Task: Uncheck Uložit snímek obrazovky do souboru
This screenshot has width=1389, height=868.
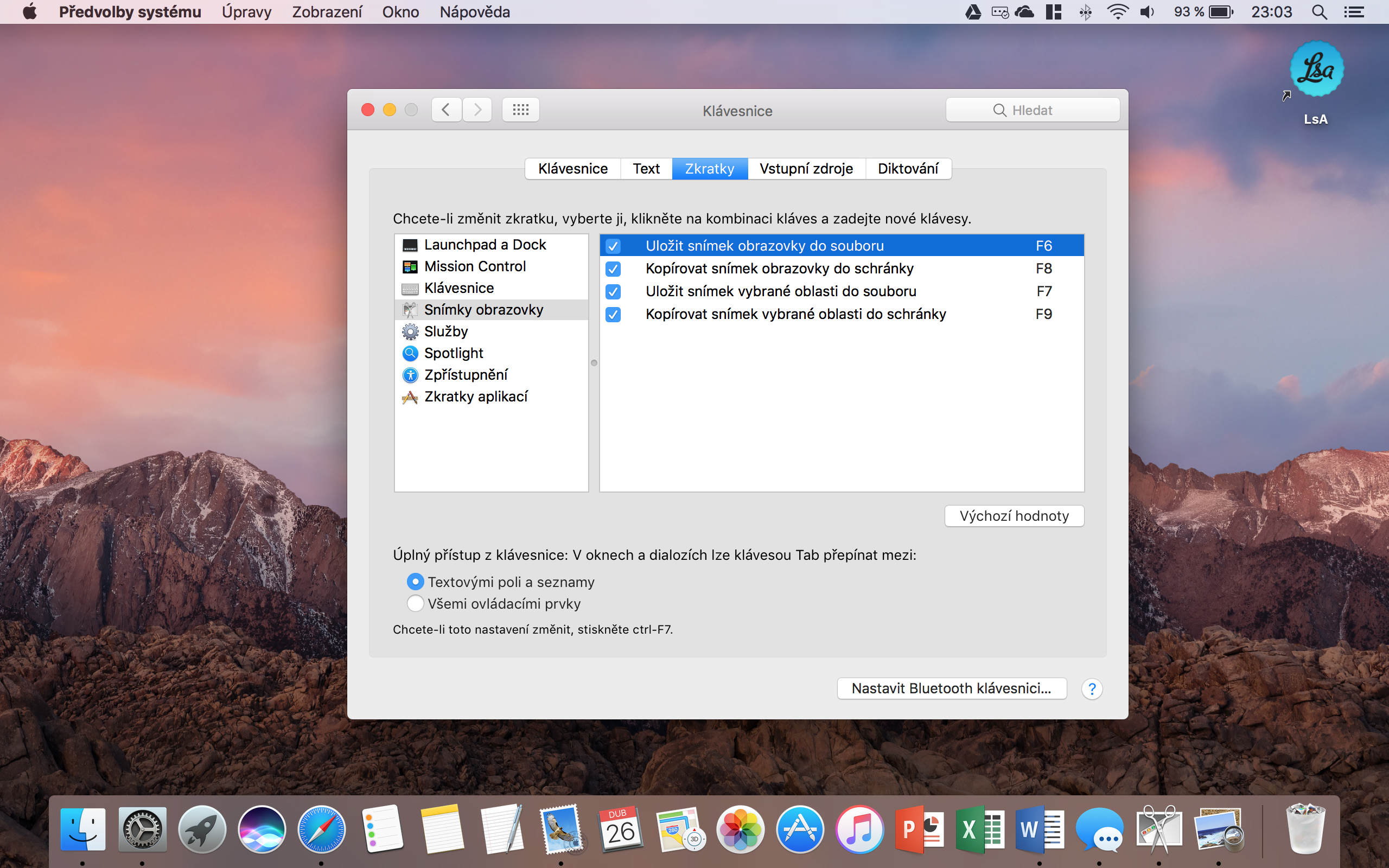Action: click(x=613, y=245)
